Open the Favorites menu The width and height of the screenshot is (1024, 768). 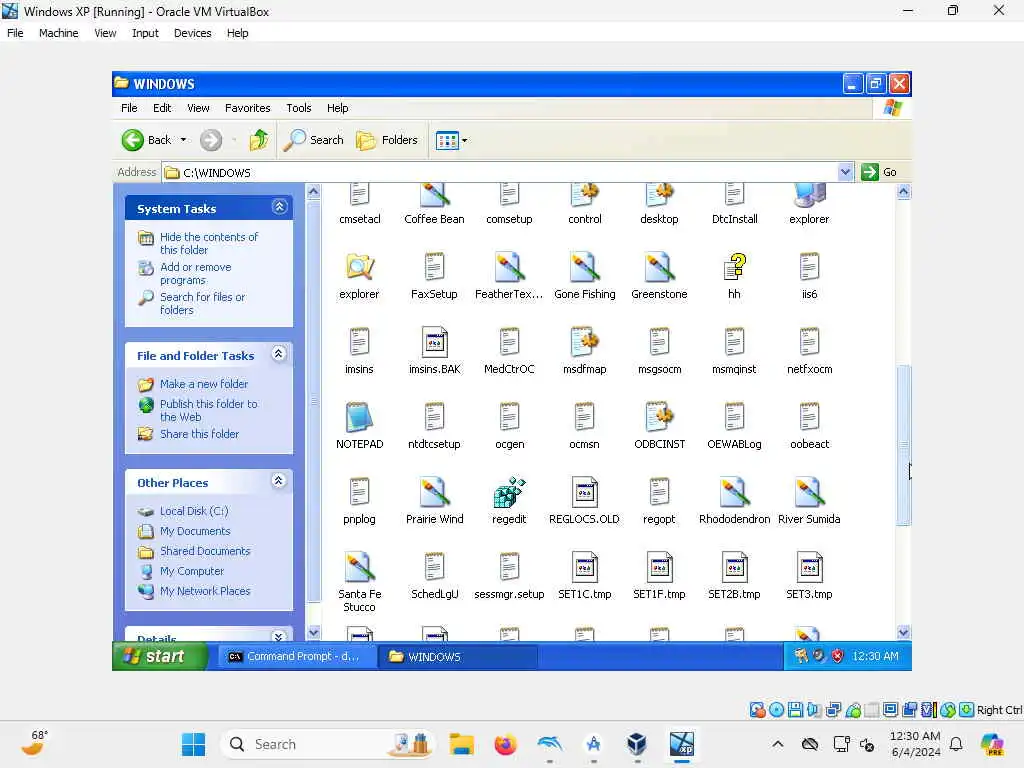click(x=248, y=108)
